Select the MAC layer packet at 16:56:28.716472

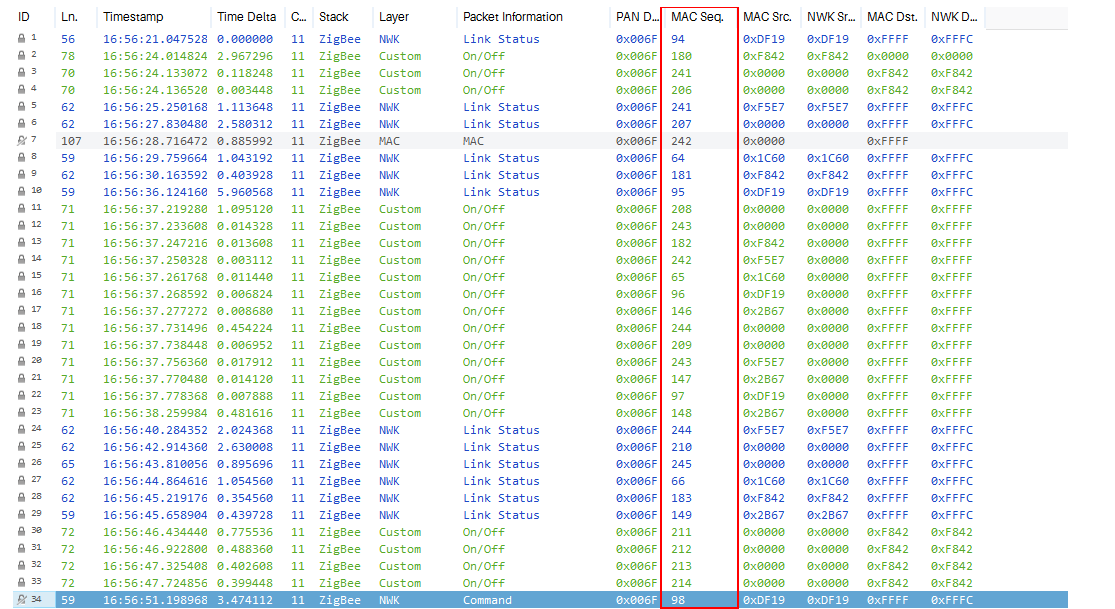pos(540,141)
